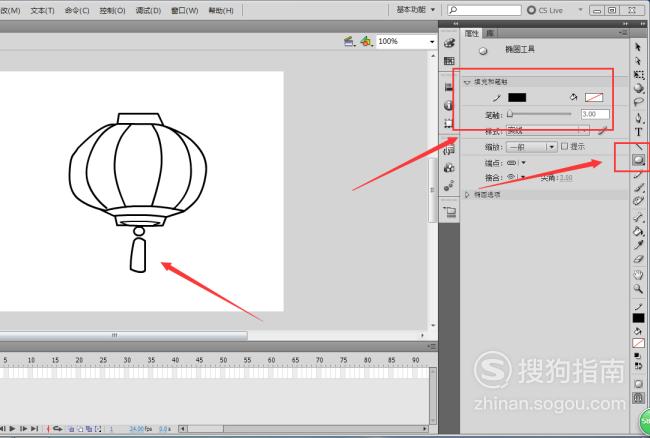Viewport: 650px width, 438px height.
Task: Open the Swatches panel icon in dock
Action: 449,61
